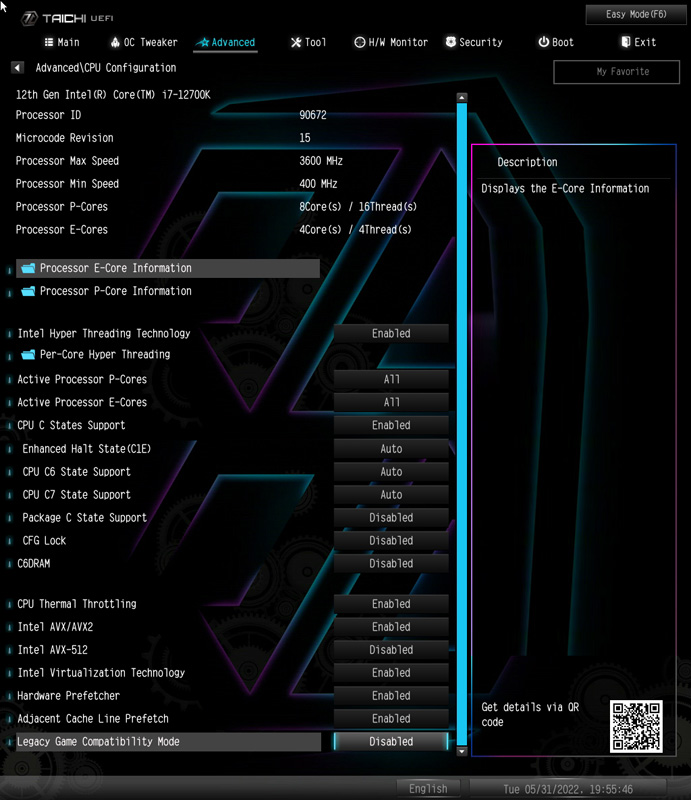This screenshot has height=800, width=691.
Task: Select the Advanced tab
Action: pos(227,42)
